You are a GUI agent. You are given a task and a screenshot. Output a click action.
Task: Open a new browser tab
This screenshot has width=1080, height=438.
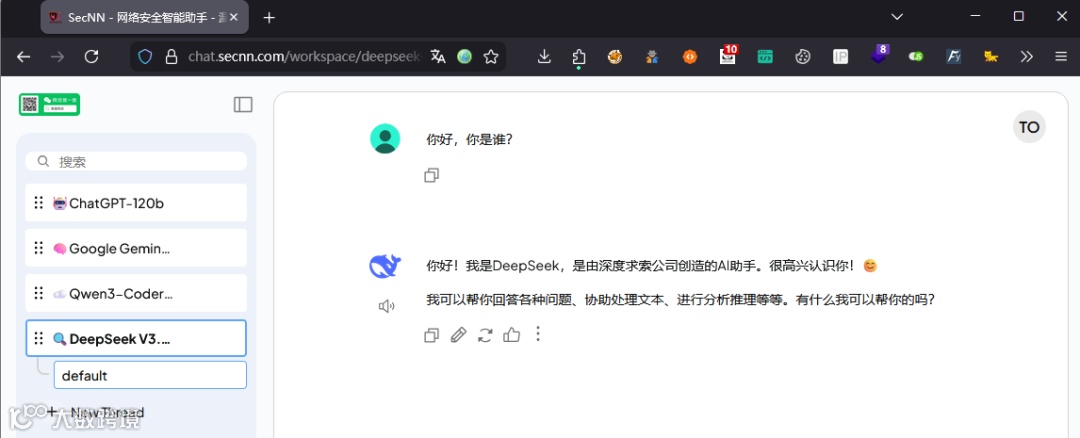[x=269, y=18]
